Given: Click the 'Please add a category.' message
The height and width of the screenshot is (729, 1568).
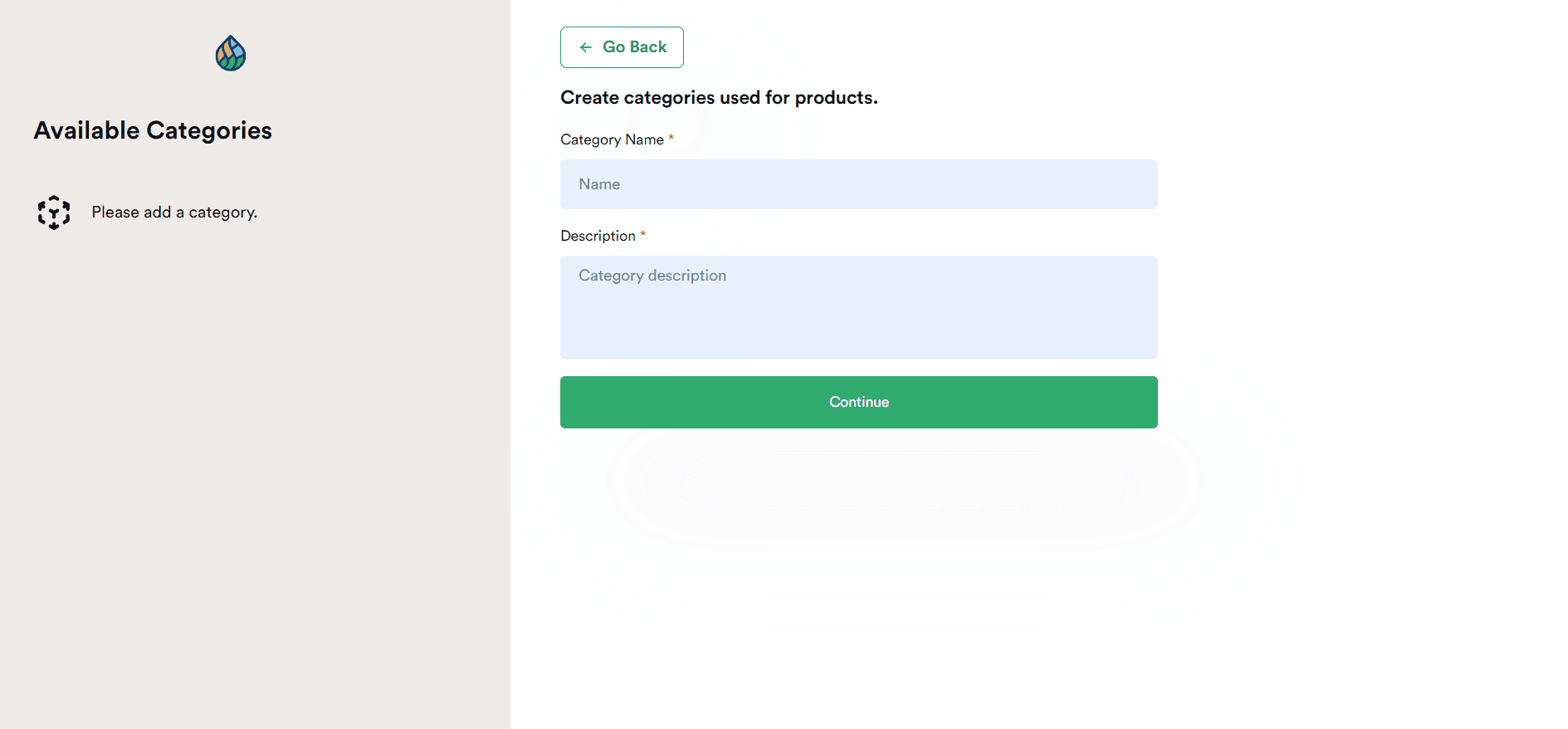Looking at the screenshot, I should [x=174, y=213].
